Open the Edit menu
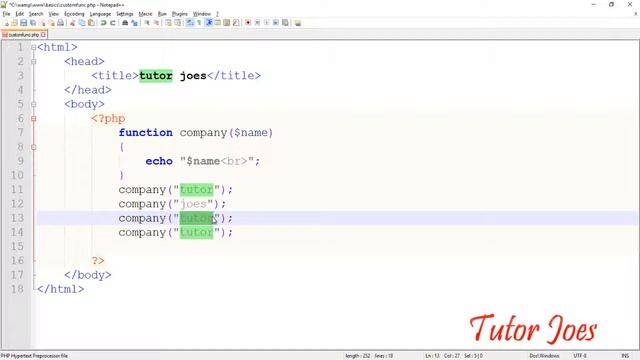 tap(20, 14)
